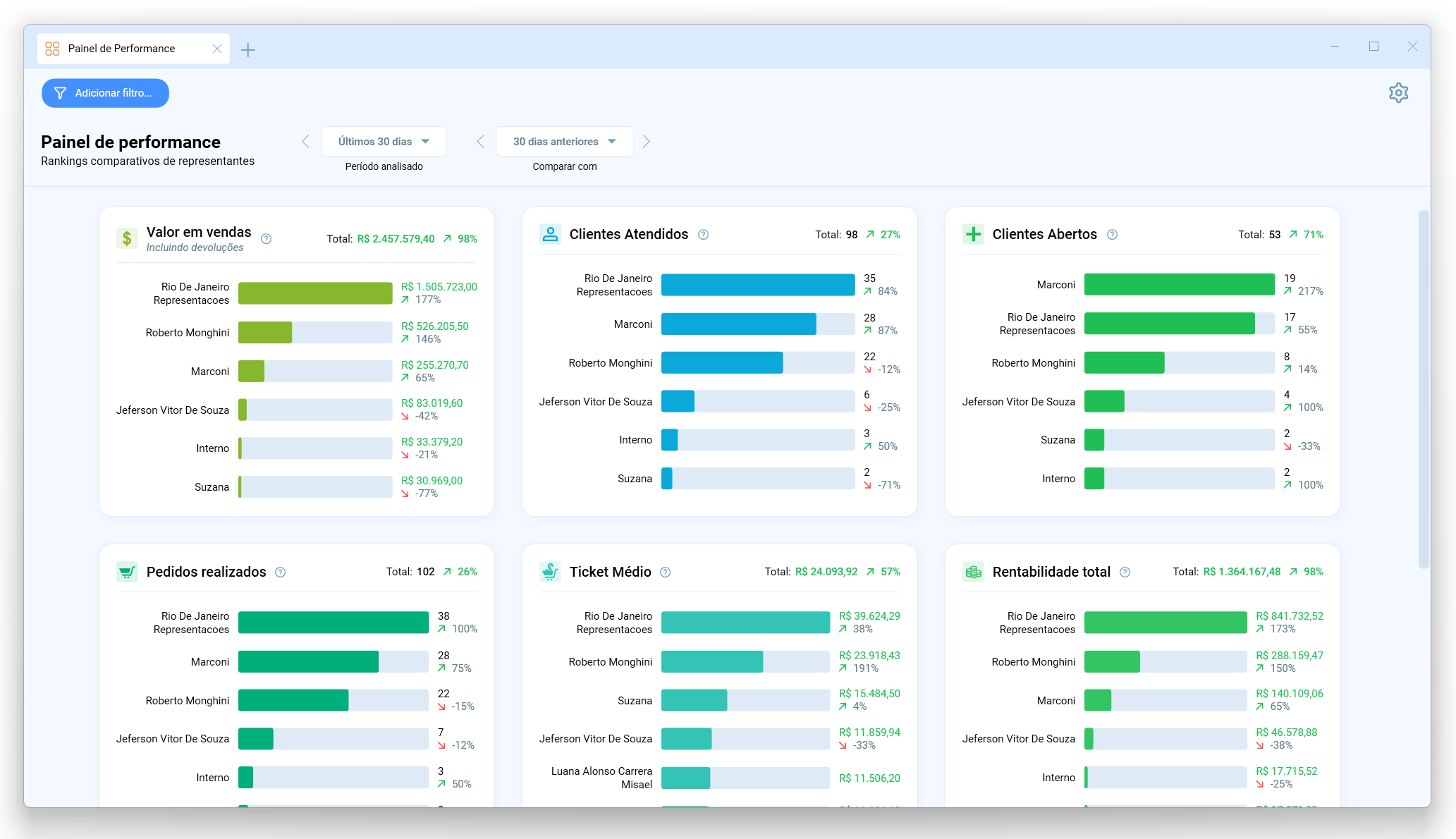Click the -71% change for Suzana
The height and width of the screenshot is (839, 1456).
889,485
